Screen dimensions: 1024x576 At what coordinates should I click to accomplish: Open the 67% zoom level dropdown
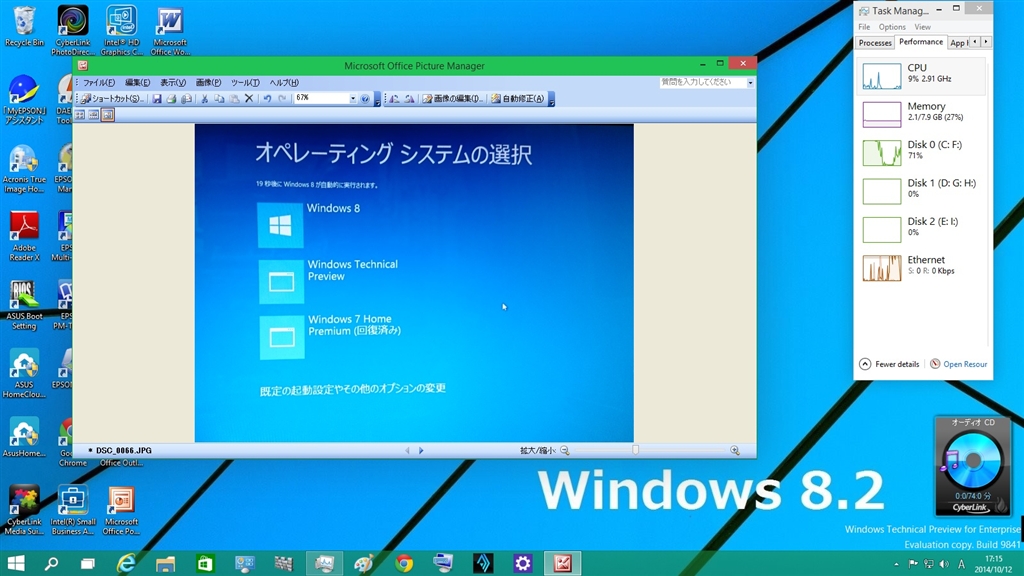click(x=353, y=99)
